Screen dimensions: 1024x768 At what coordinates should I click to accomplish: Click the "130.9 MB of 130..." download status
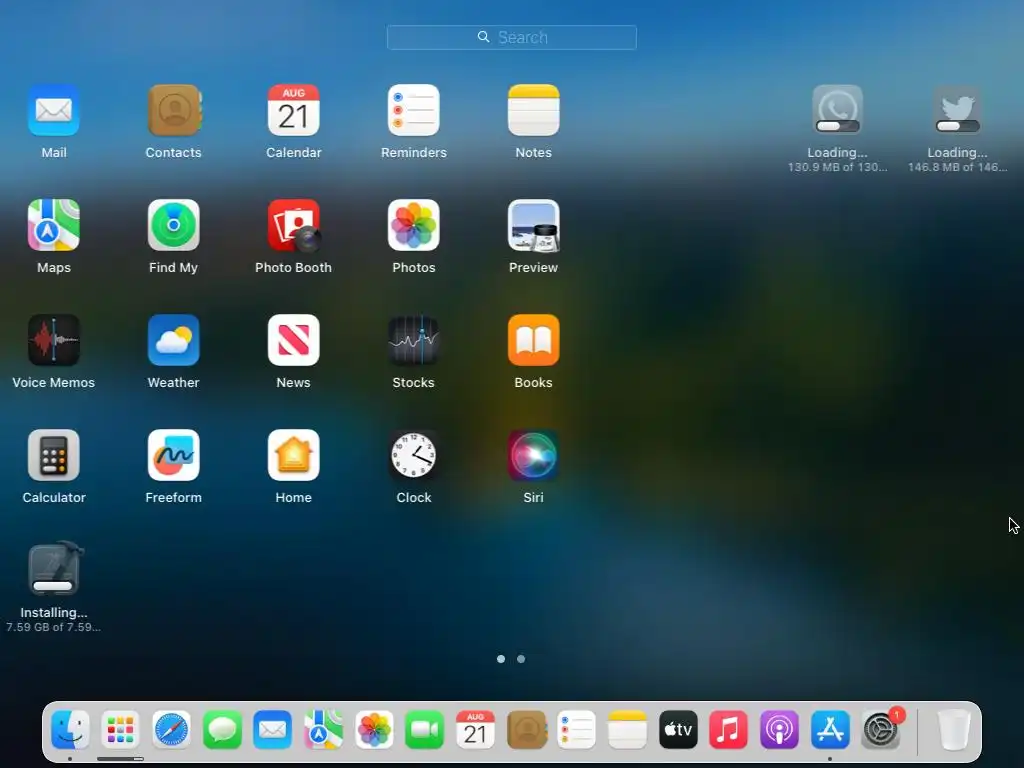coord(837,167)
